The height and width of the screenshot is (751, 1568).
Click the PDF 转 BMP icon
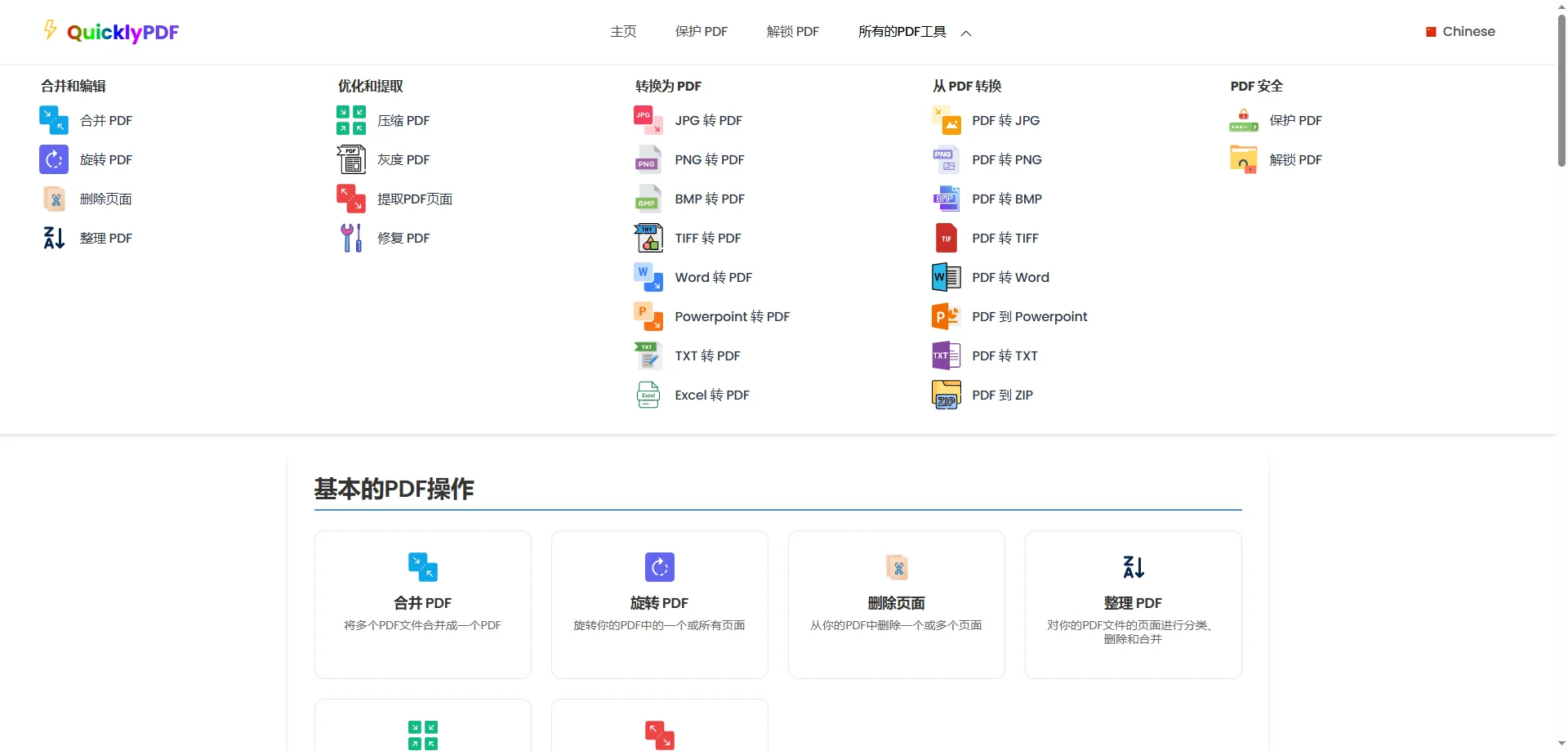946,199
